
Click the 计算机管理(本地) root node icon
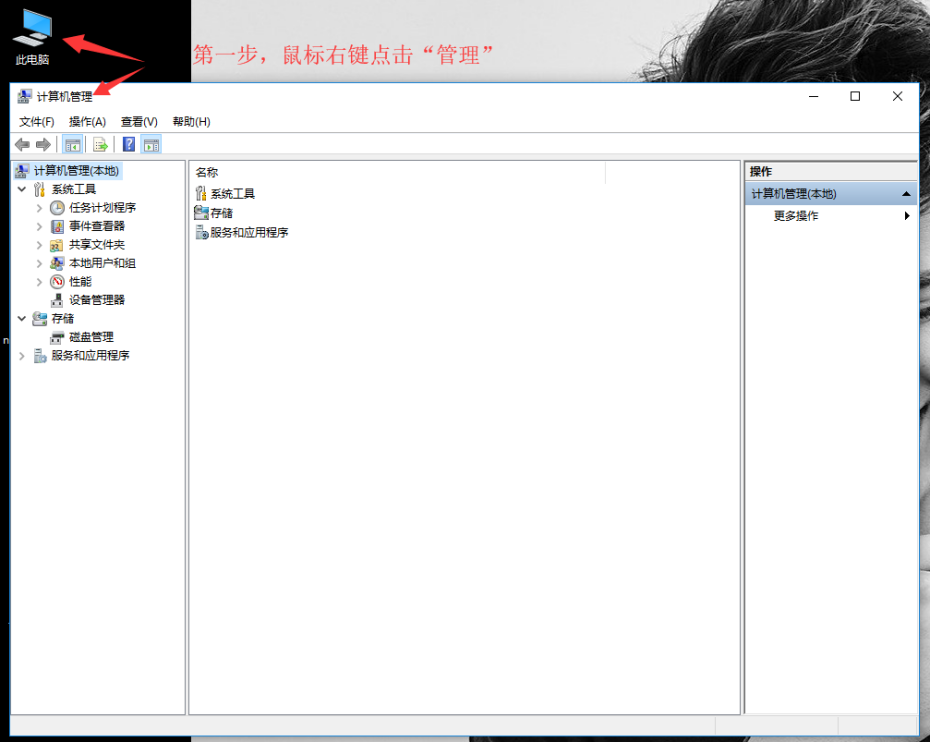coord(22,171)
